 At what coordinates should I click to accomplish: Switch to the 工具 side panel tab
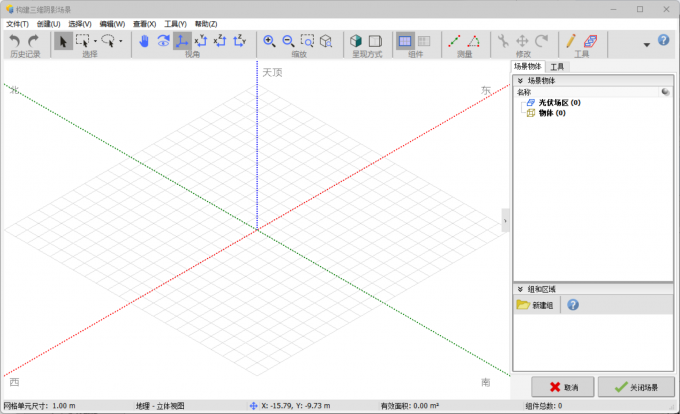point(557,67)
